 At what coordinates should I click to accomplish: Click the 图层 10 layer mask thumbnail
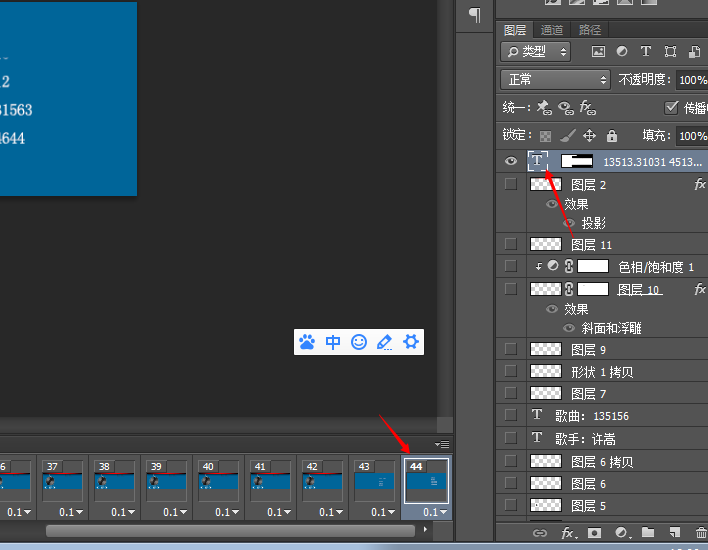(x=593, y=289)
